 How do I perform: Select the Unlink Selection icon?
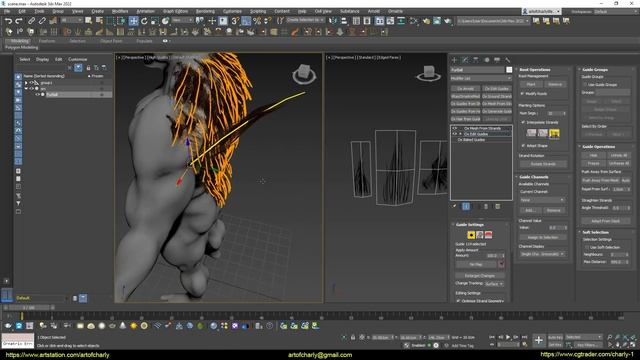(42, 21)
